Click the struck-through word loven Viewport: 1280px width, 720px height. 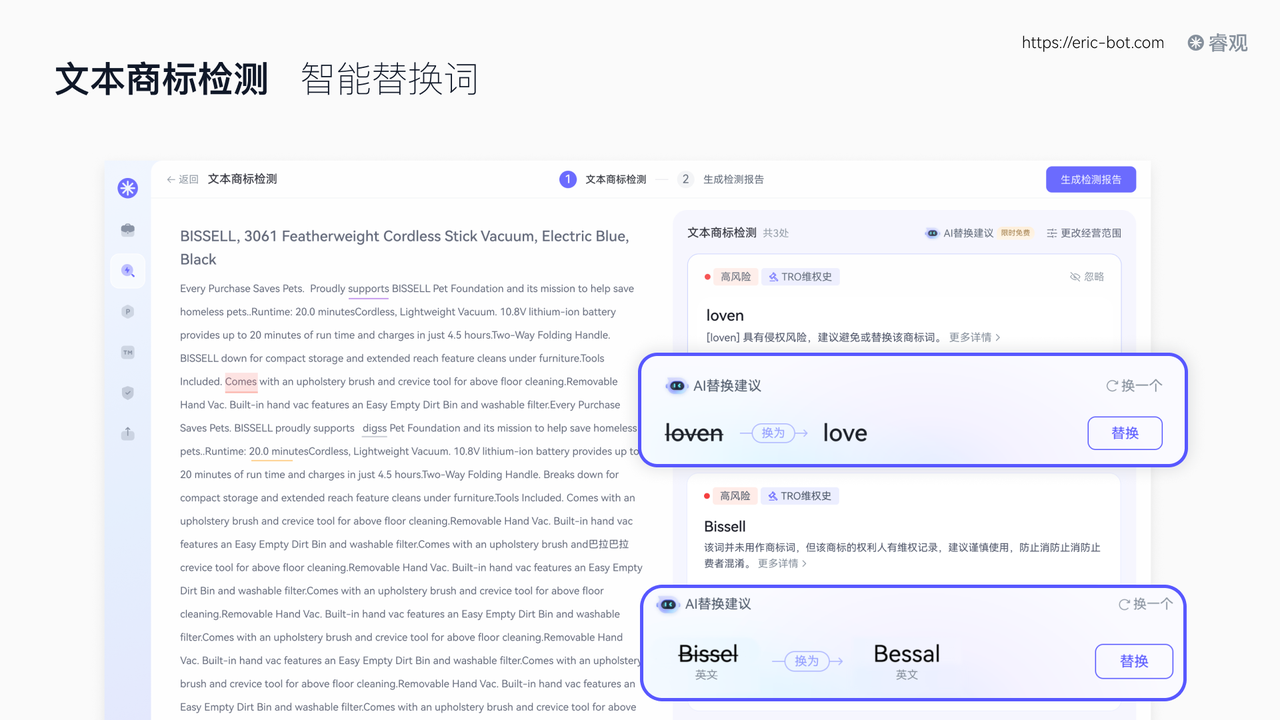(694, 433)
